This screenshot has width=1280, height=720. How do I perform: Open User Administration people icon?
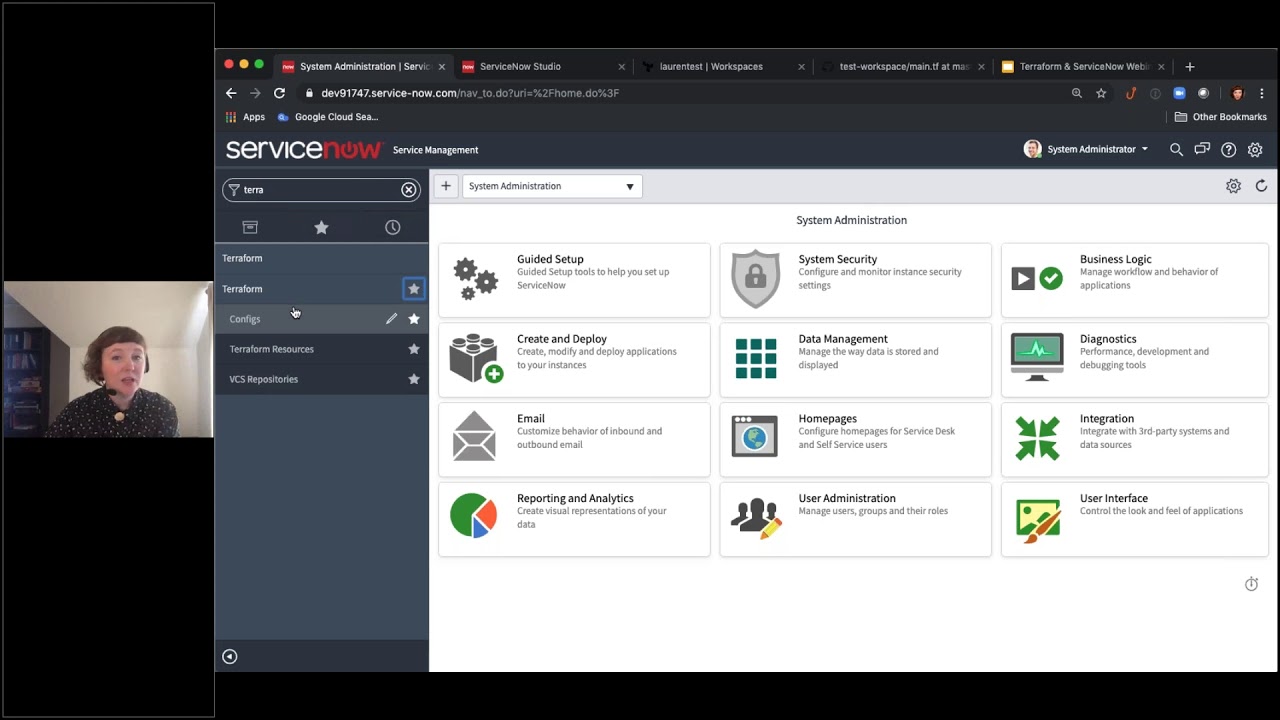click(x=756, y=518)
